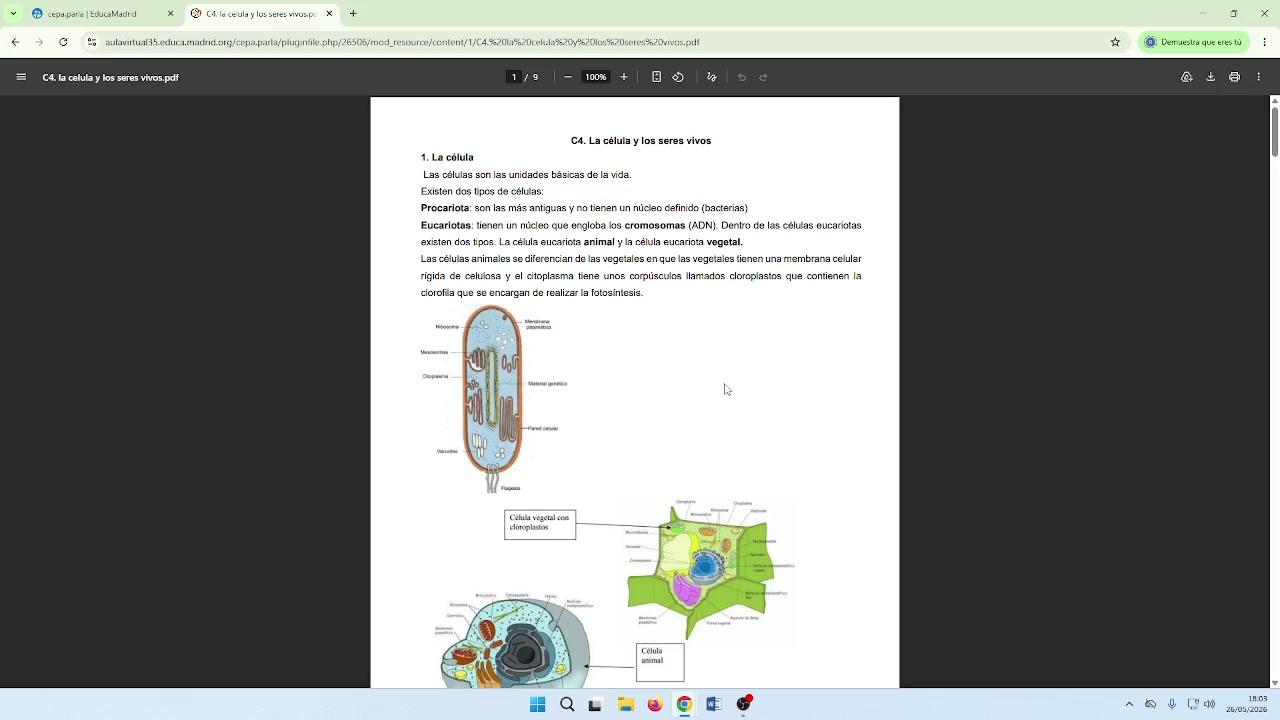Click the prokaryote cell diagram
The width and height of the screenshot is (1280, 720).
493,398
